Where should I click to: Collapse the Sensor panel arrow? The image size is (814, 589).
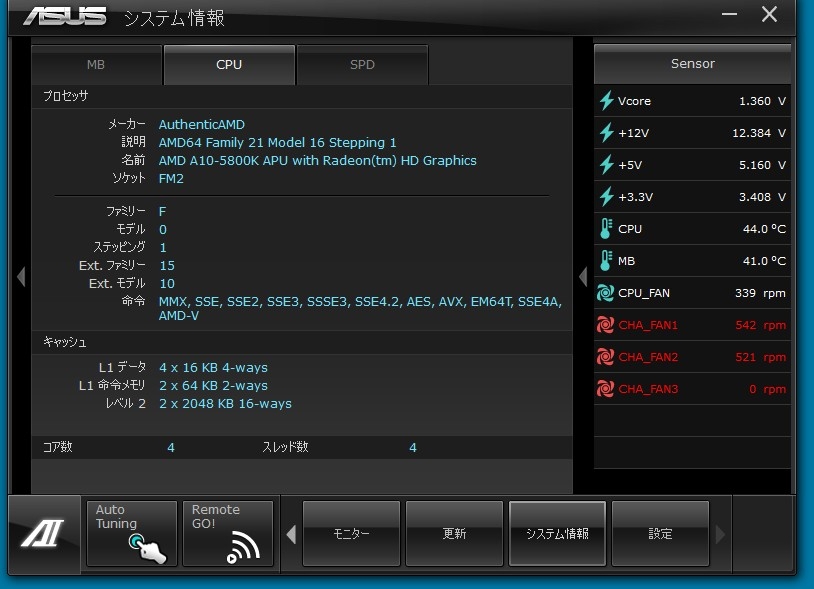click(x=584, y=277)
